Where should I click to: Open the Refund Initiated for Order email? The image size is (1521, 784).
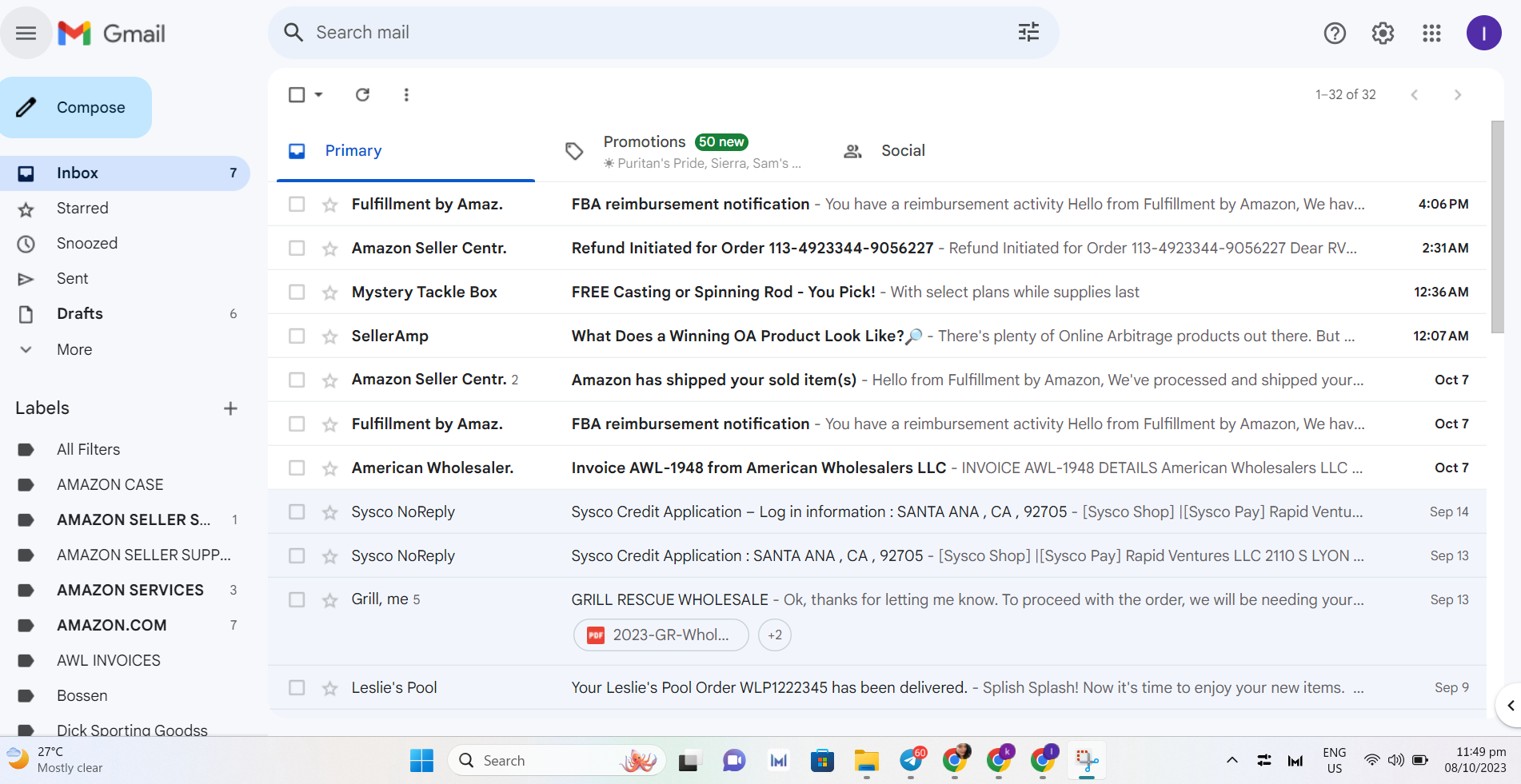877,249
